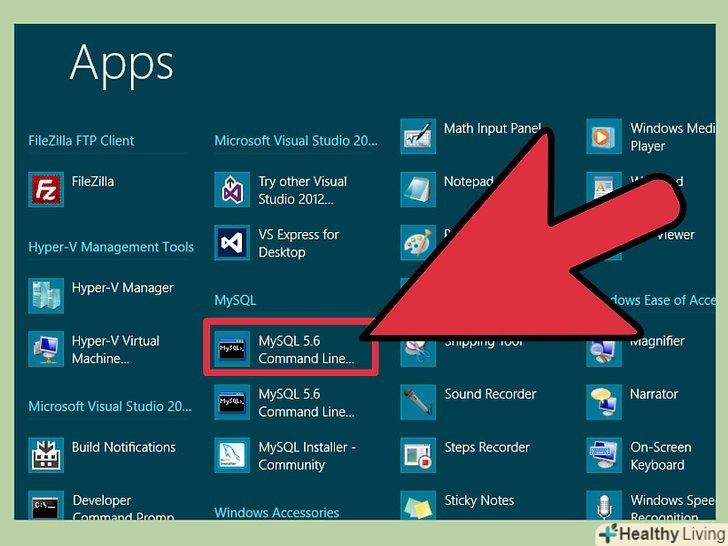The height and width of the screenshot is (546, 728).
Task: Open the FileZilla app icon
Action: pos(46,189)
